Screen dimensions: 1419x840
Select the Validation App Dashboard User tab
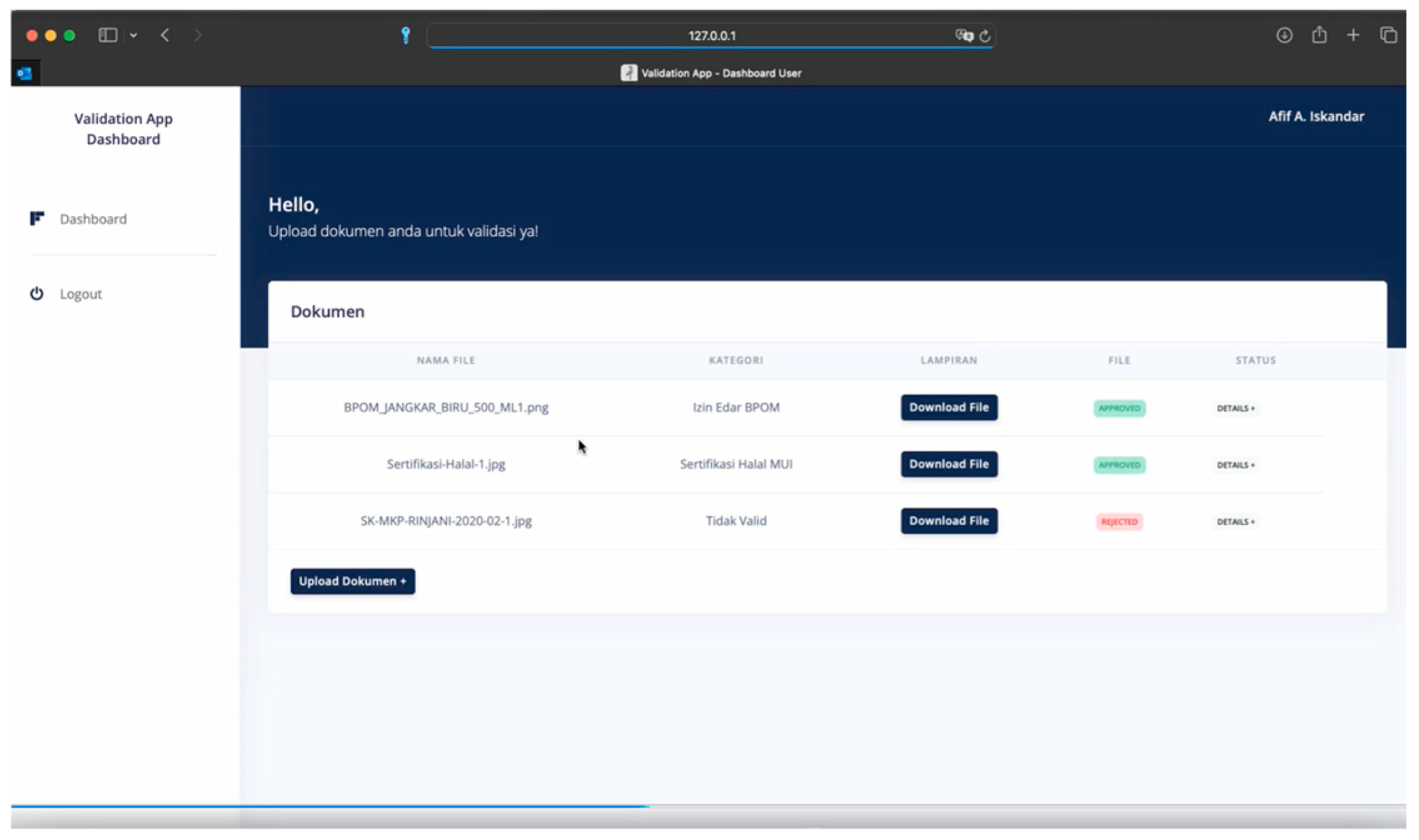tap(711, 73)
